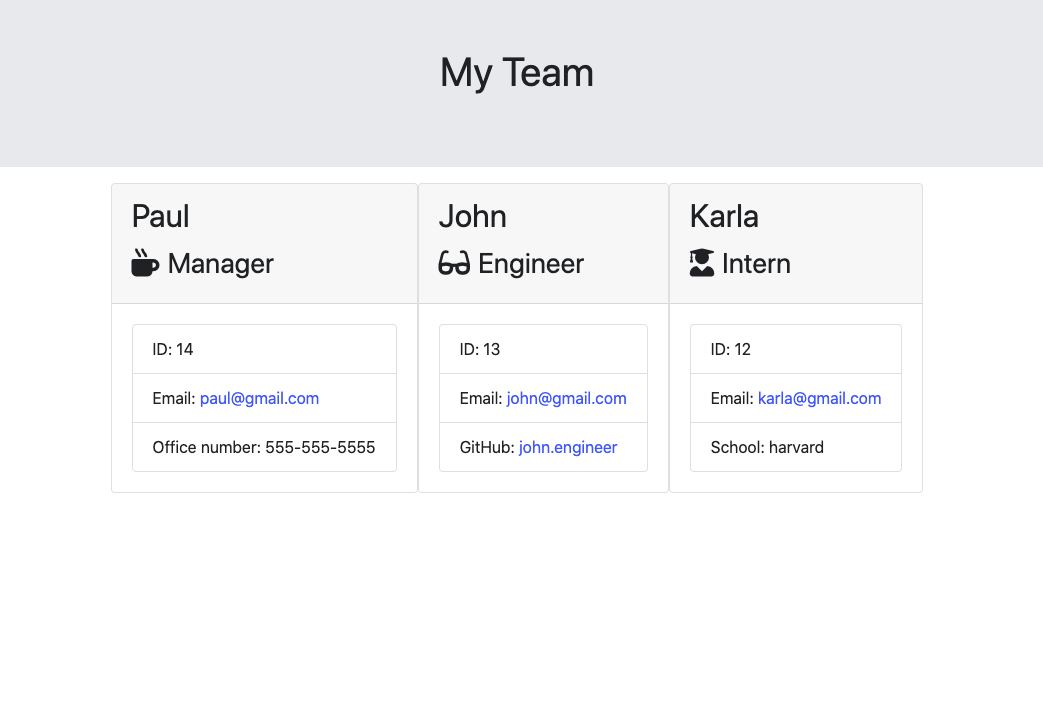Click the Intern role title
The height and width of the screenshot is (727, 1043).
click(x=756, y=264)
